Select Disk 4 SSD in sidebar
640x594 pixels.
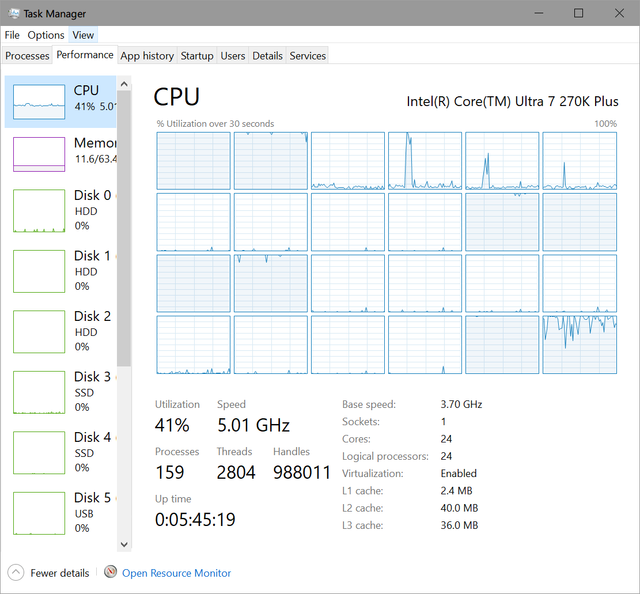pyautogui.click(x=61, y=452)
